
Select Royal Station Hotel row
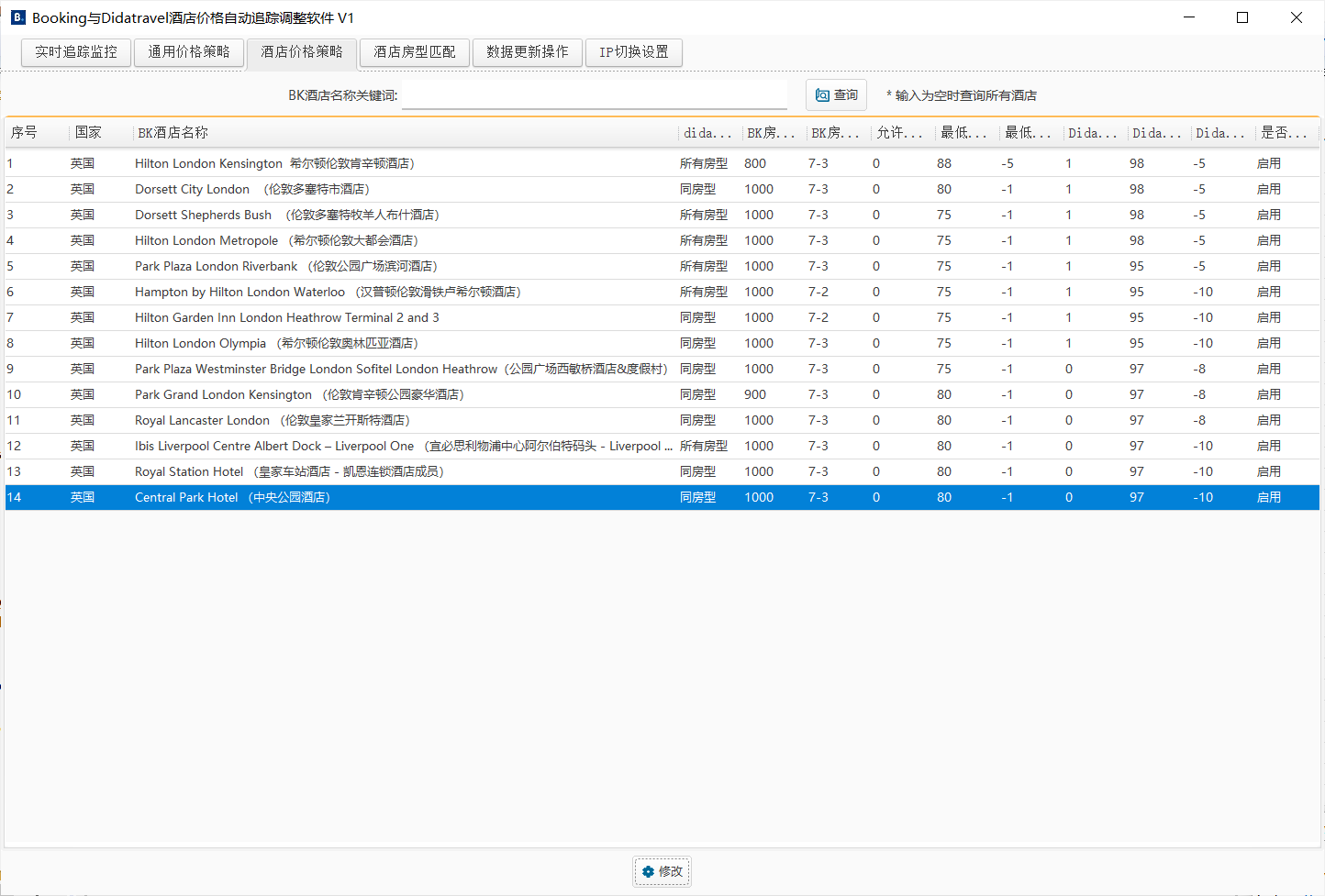pyautogui.click(x=662, y=471)
